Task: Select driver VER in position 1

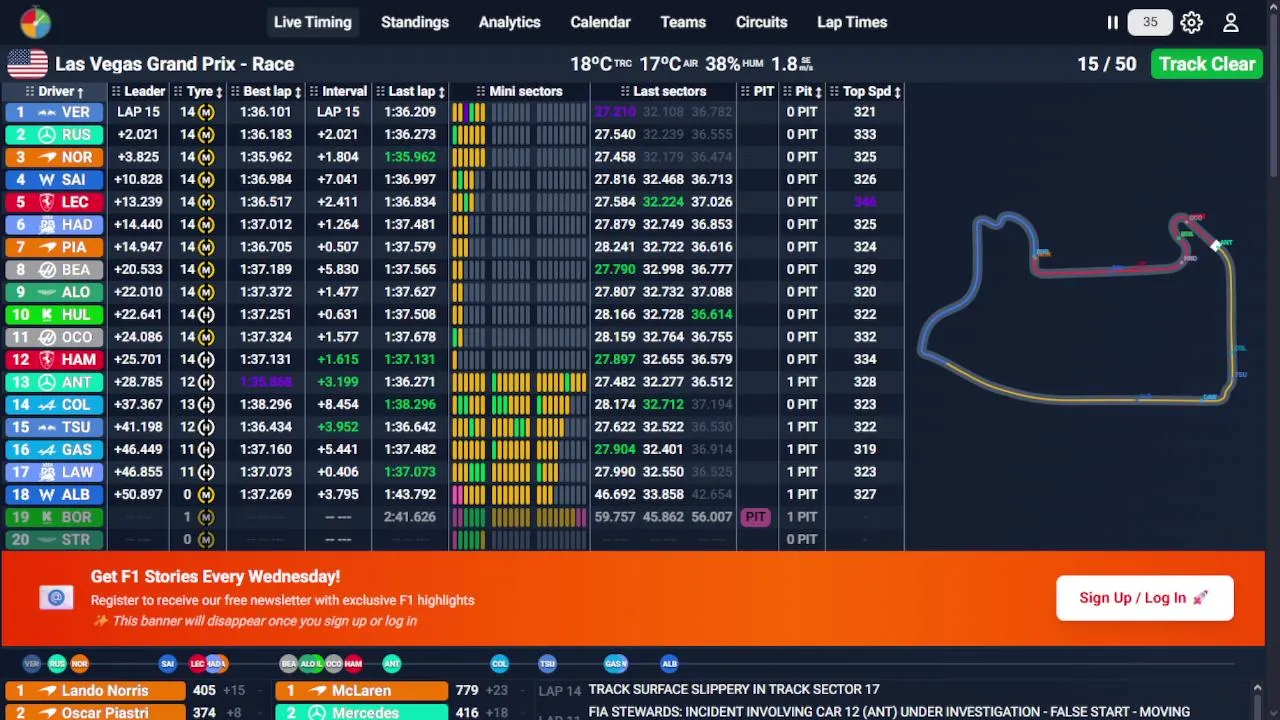Action: pyautogui.click(x=54, y=112)
